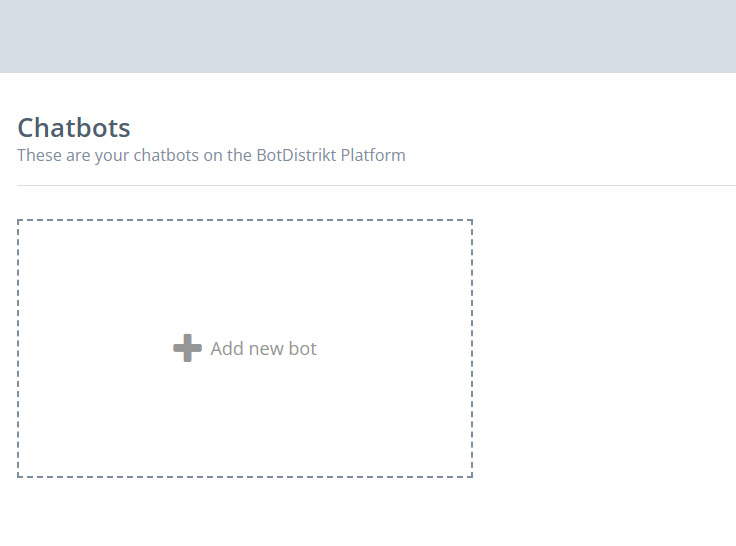Screen dimensions: 736x546
Task: Click the horizontal divider below the subtitle
Action: pyautogui.click(x=376, y=185)
